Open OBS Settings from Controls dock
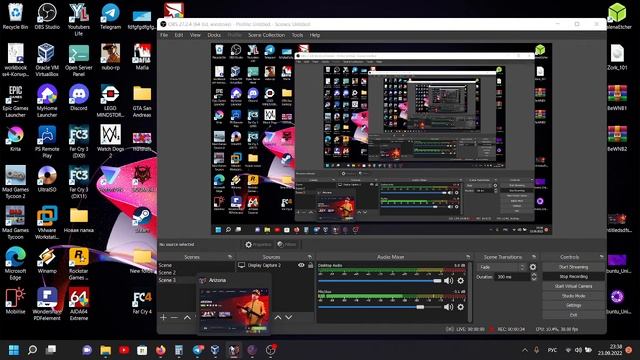Image resolution: width=640 pixels, height=360 pixels. [573, 305]
